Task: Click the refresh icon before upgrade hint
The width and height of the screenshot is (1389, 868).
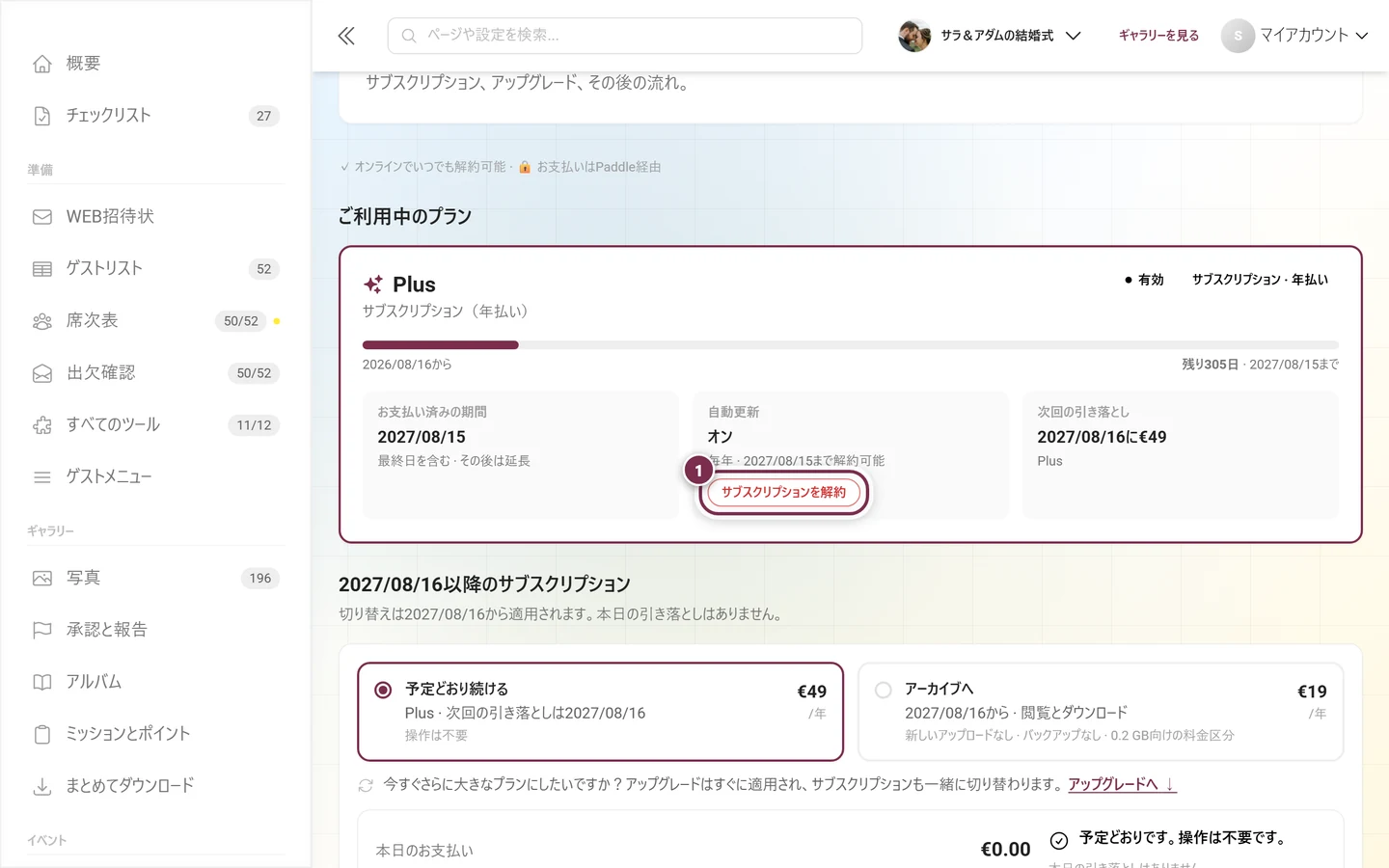Action: click(x=366, y=785)
